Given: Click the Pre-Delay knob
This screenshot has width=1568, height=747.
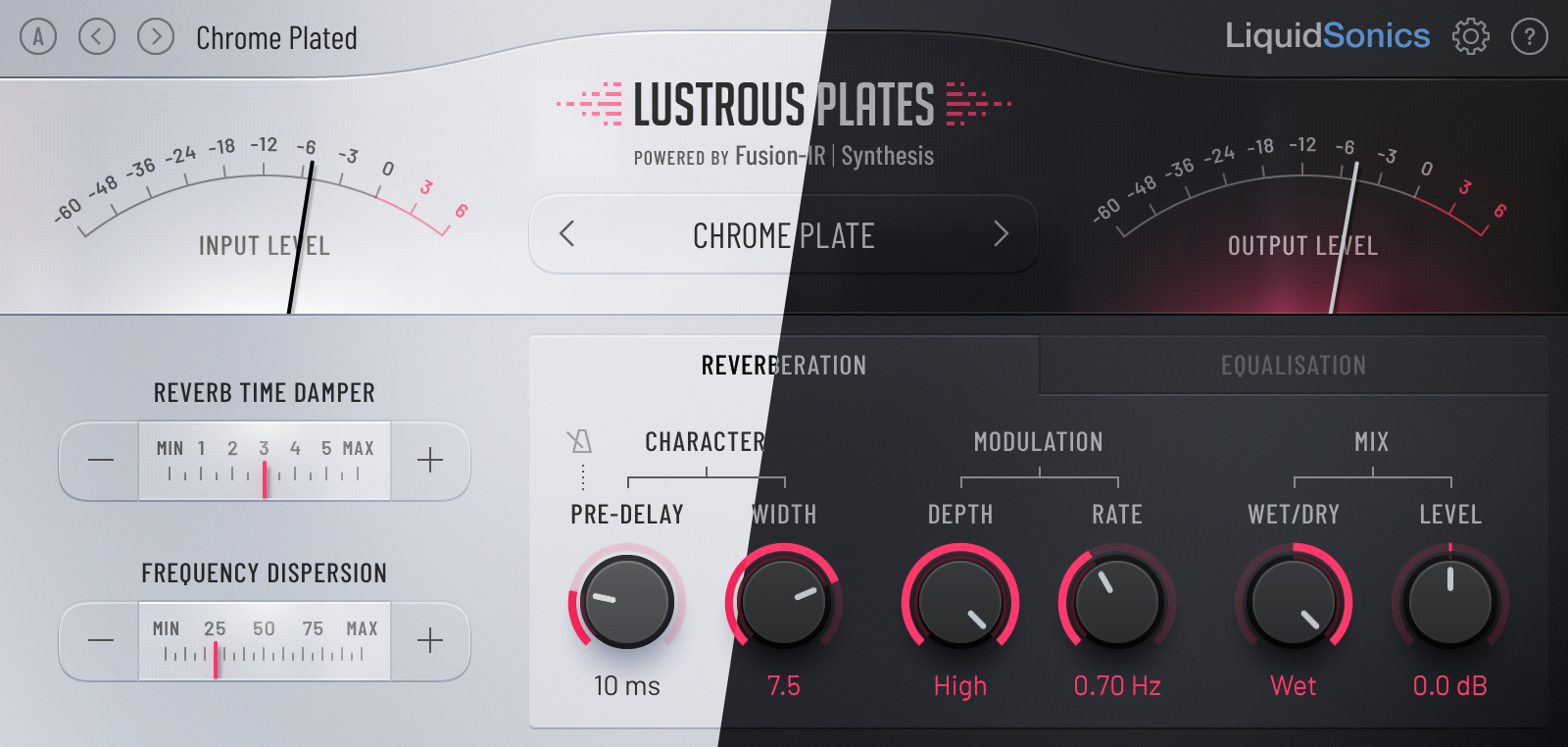Looking at the screenshot, I should click(x=626, y=602).
